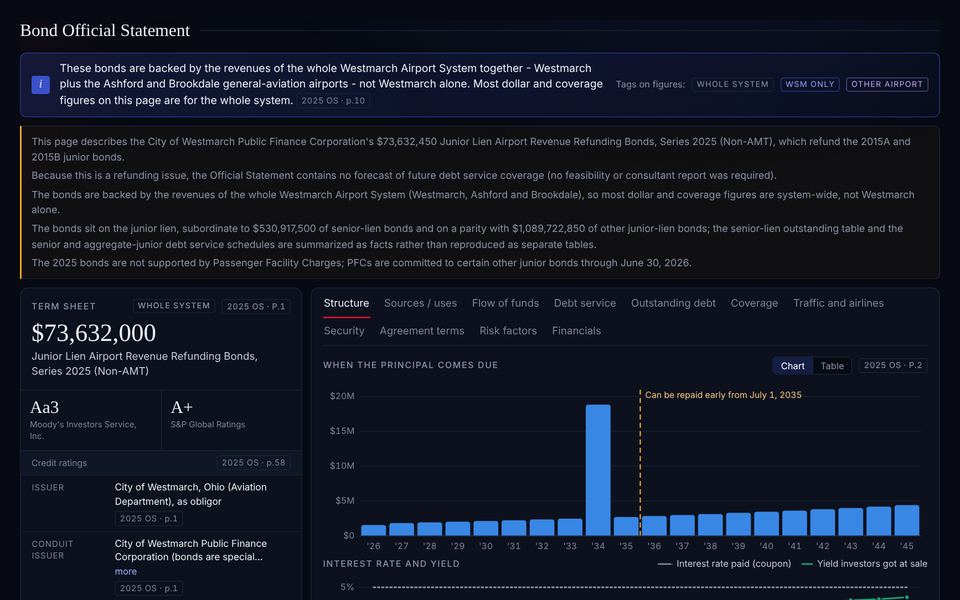Viewport: 960px width, 600px height.
Task: Click 'WHEN THE PRINCIPAL COMES DUE' heading
Action: tap(410, 365)
